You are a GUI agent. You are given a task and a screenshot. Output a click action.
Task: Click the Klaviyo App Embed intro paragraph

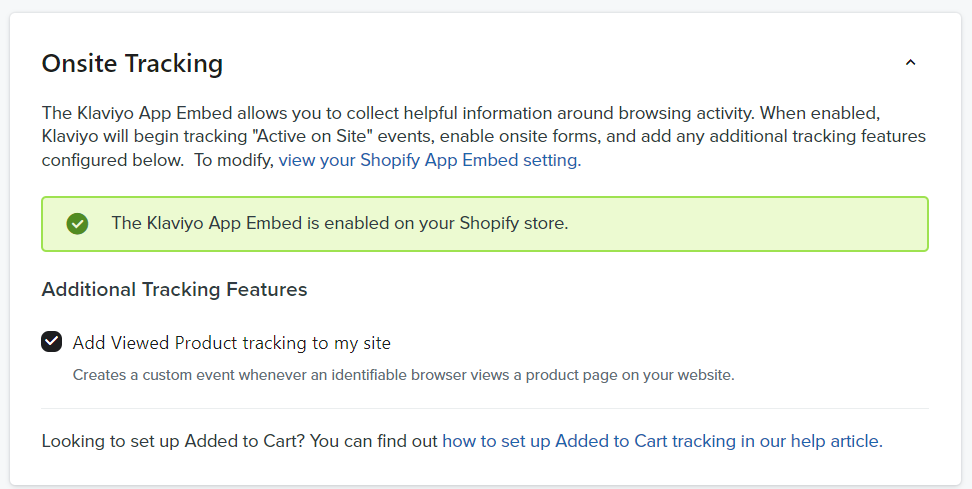484,136
